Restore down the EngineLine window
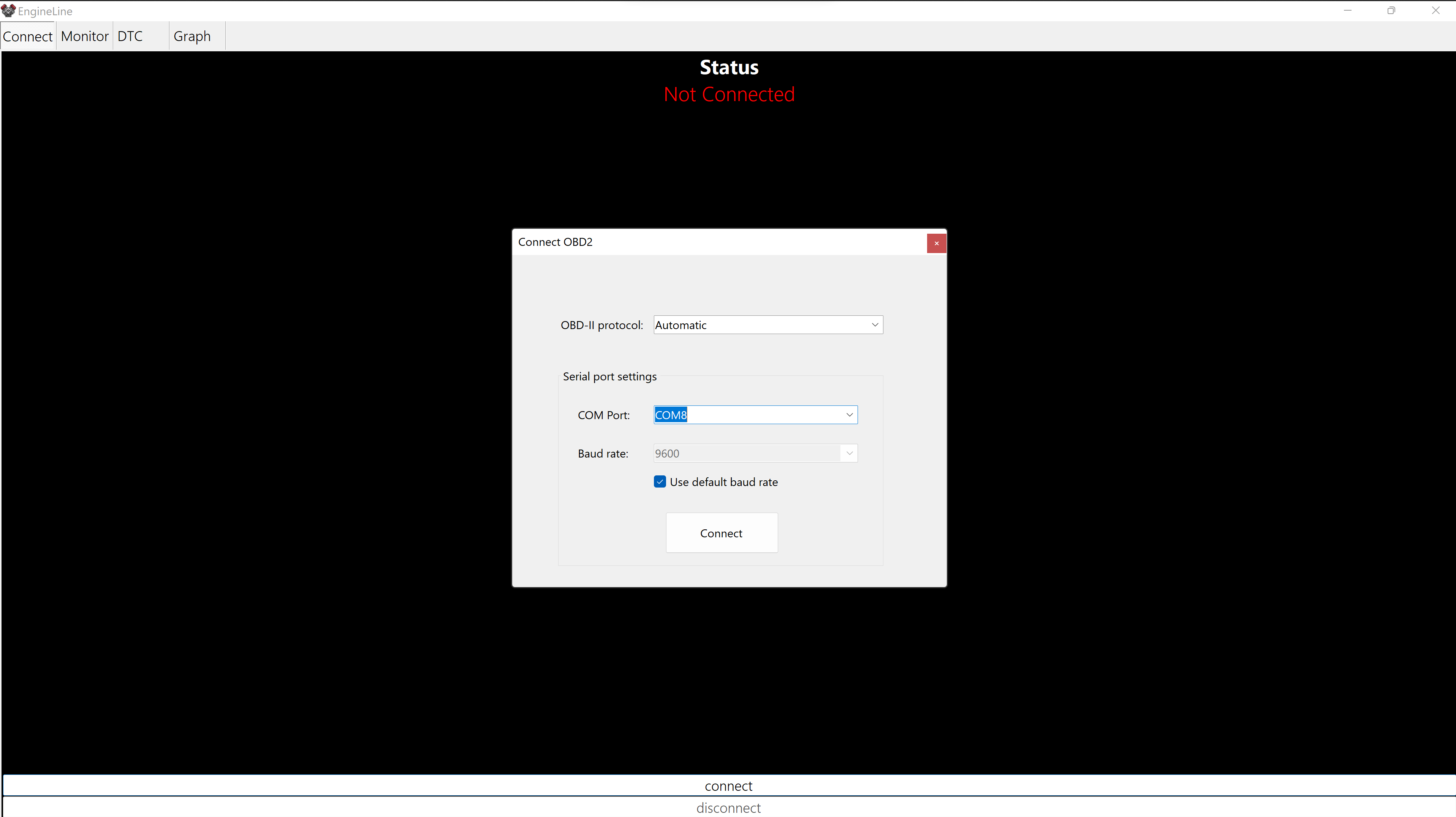Image resolution: width=1456 pixels, height=817 pixels. (x=1391, y=11)
